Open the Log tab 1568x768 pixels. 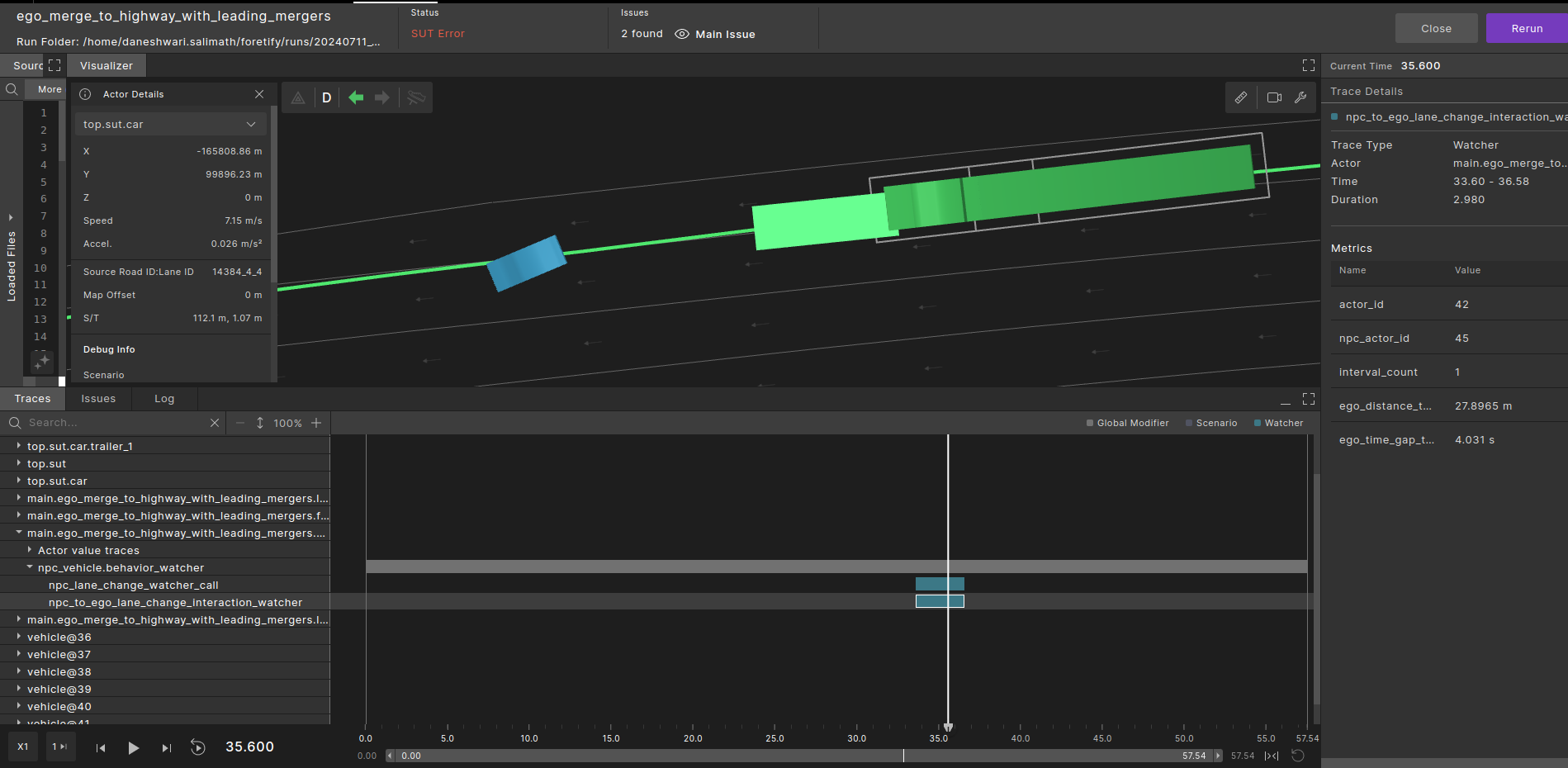(x=164, y=399)
